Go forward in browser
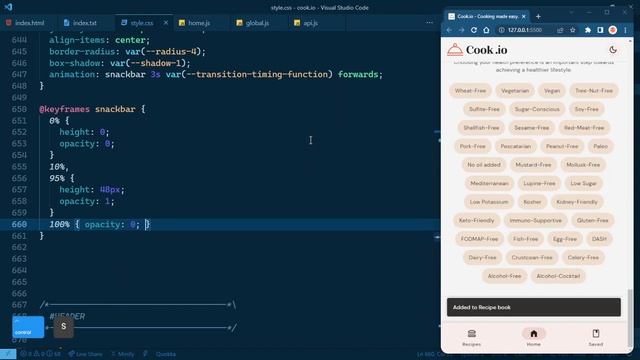 462,30
